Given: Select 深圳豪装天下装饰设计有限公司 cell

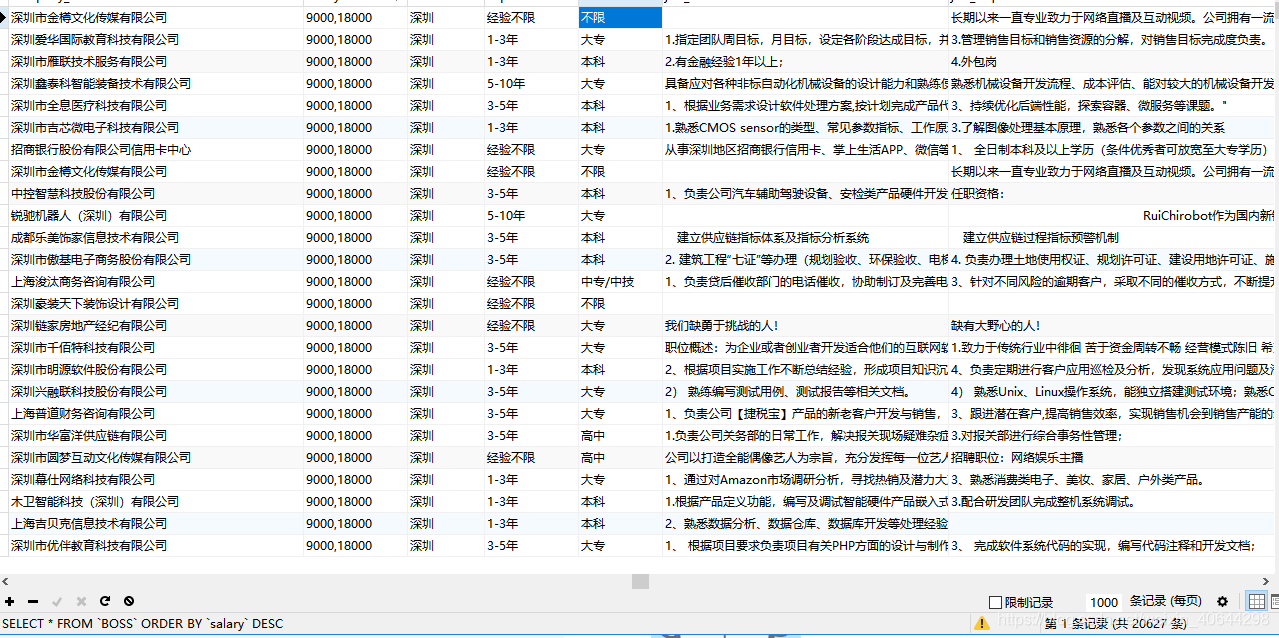Looking at the screenshot, I should coord(155,303).
